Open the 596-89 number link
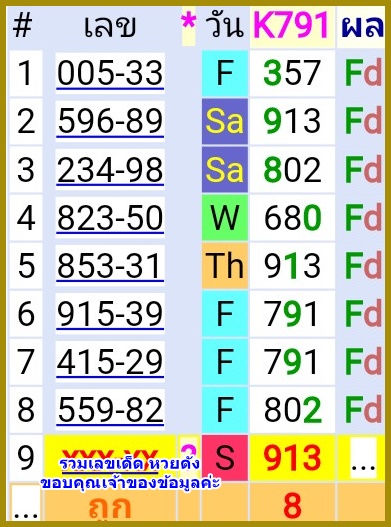 [110, 121]
